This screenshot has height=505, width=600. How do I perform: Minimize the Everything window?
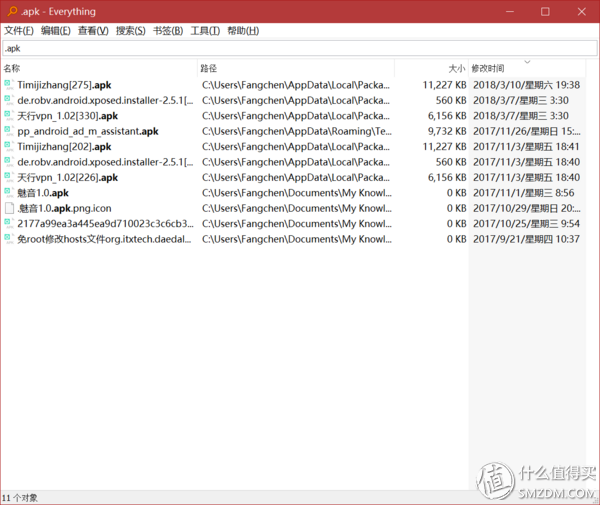(510, 11)
